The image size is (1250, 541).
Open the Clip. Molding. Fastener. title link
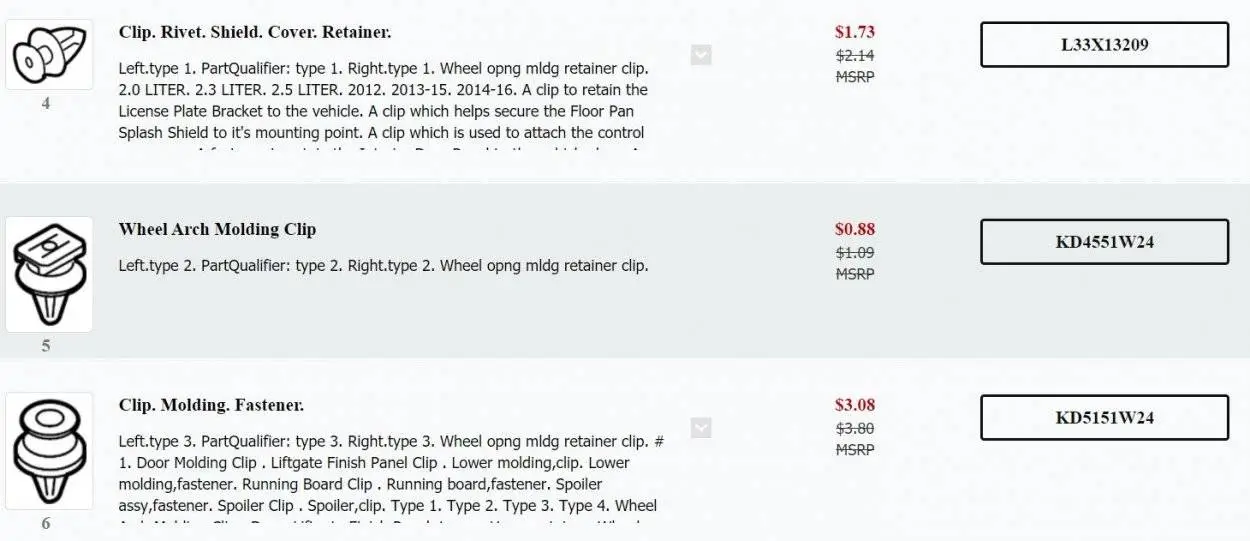click(x=211, y=405)
